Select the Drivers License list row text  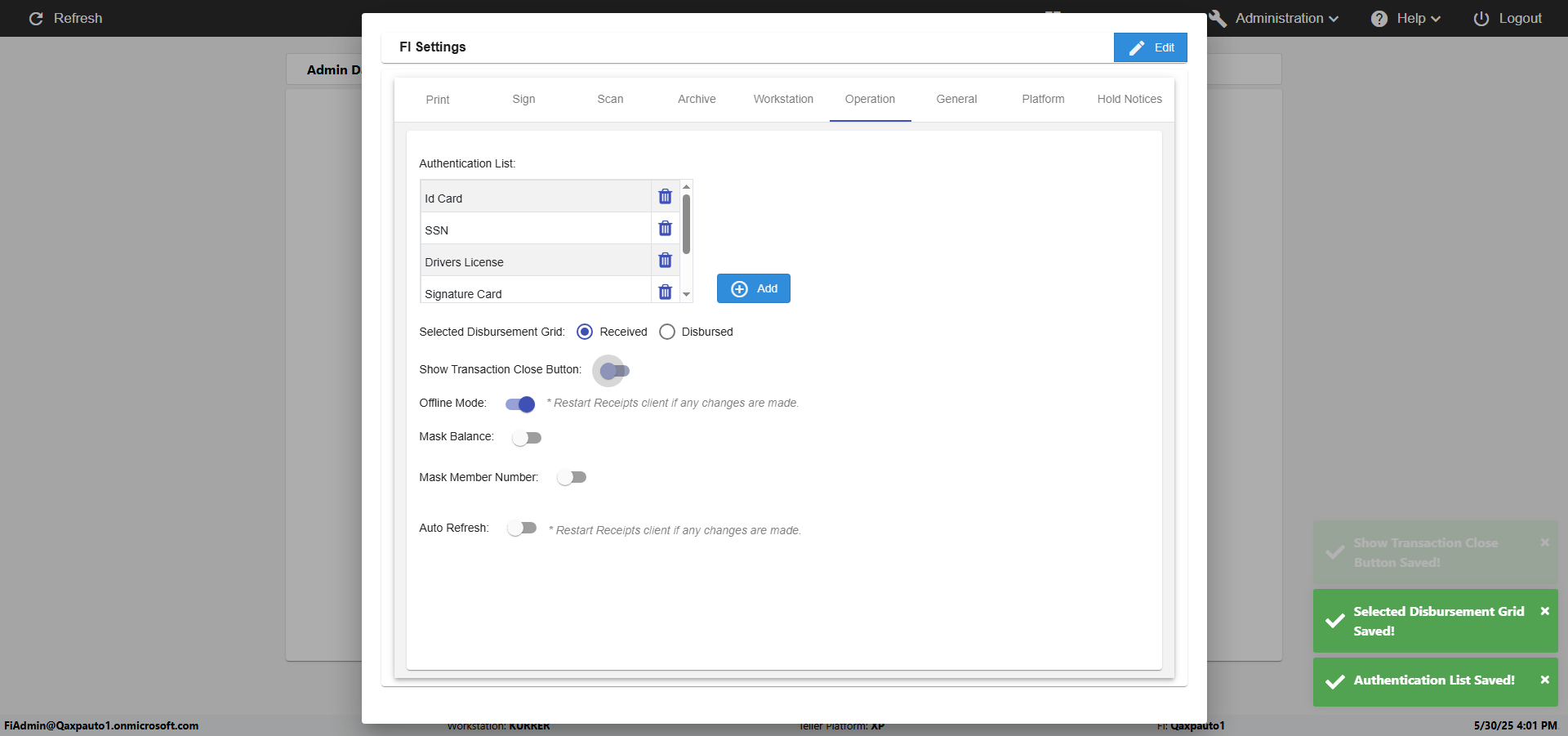pos(464,262)
